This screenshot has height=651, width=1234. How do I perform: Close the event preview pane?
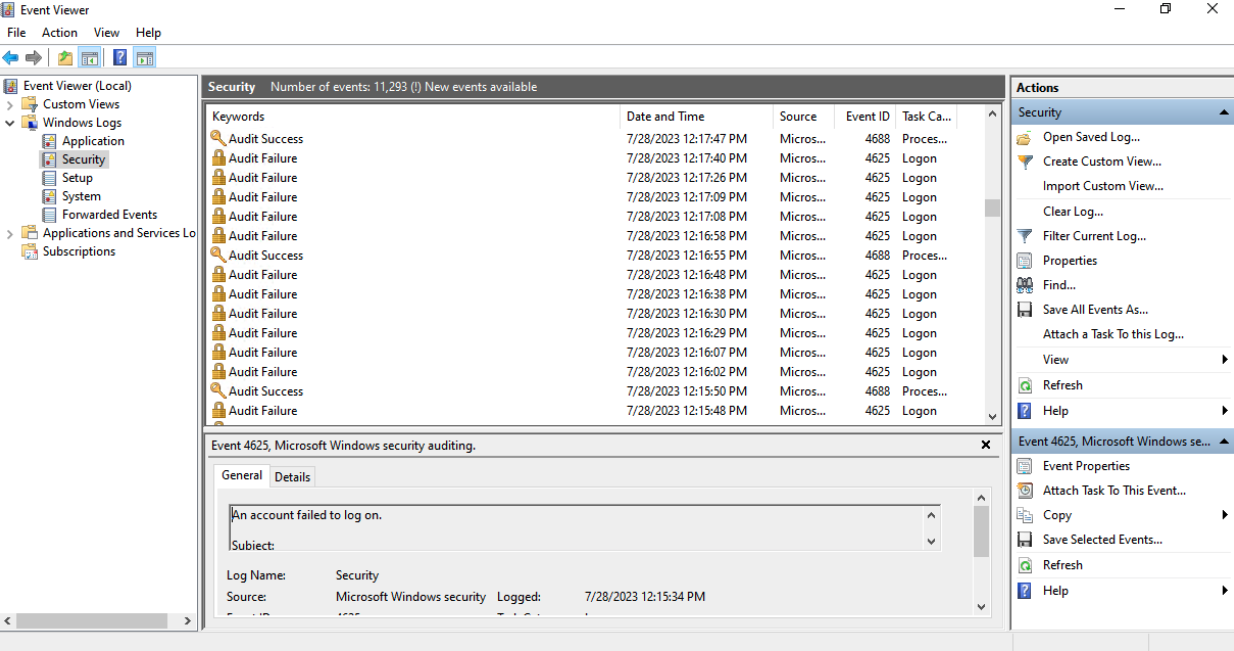(986, 445)
